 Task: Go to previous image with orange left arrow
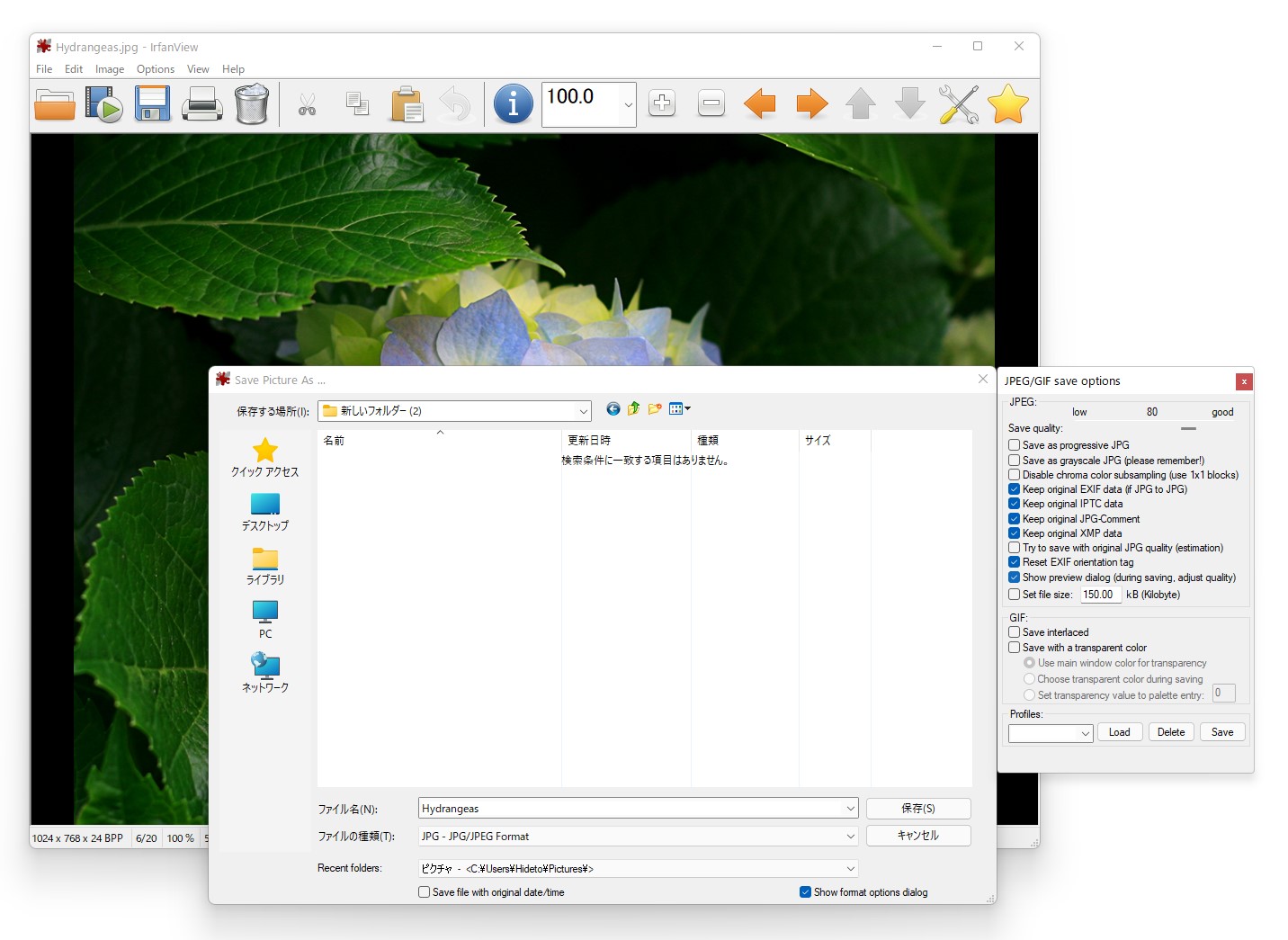click(760, 103)
